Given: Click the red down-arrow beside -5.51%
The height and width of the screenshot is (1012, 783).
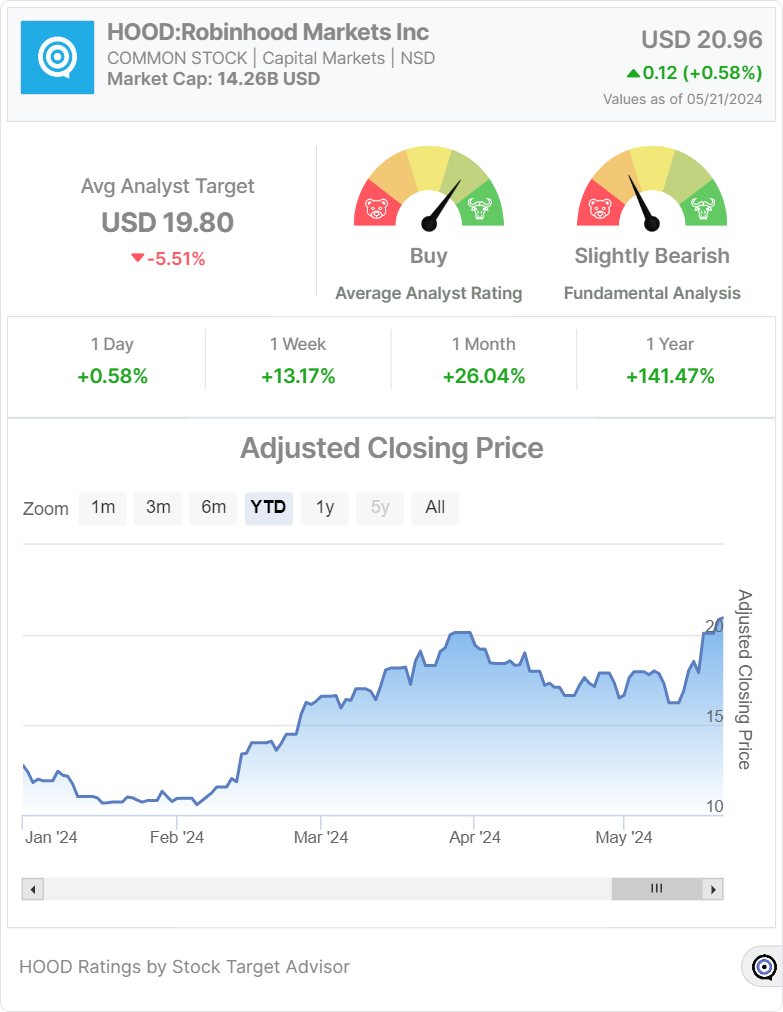Looking at the screenshot, I should point(138,259).
